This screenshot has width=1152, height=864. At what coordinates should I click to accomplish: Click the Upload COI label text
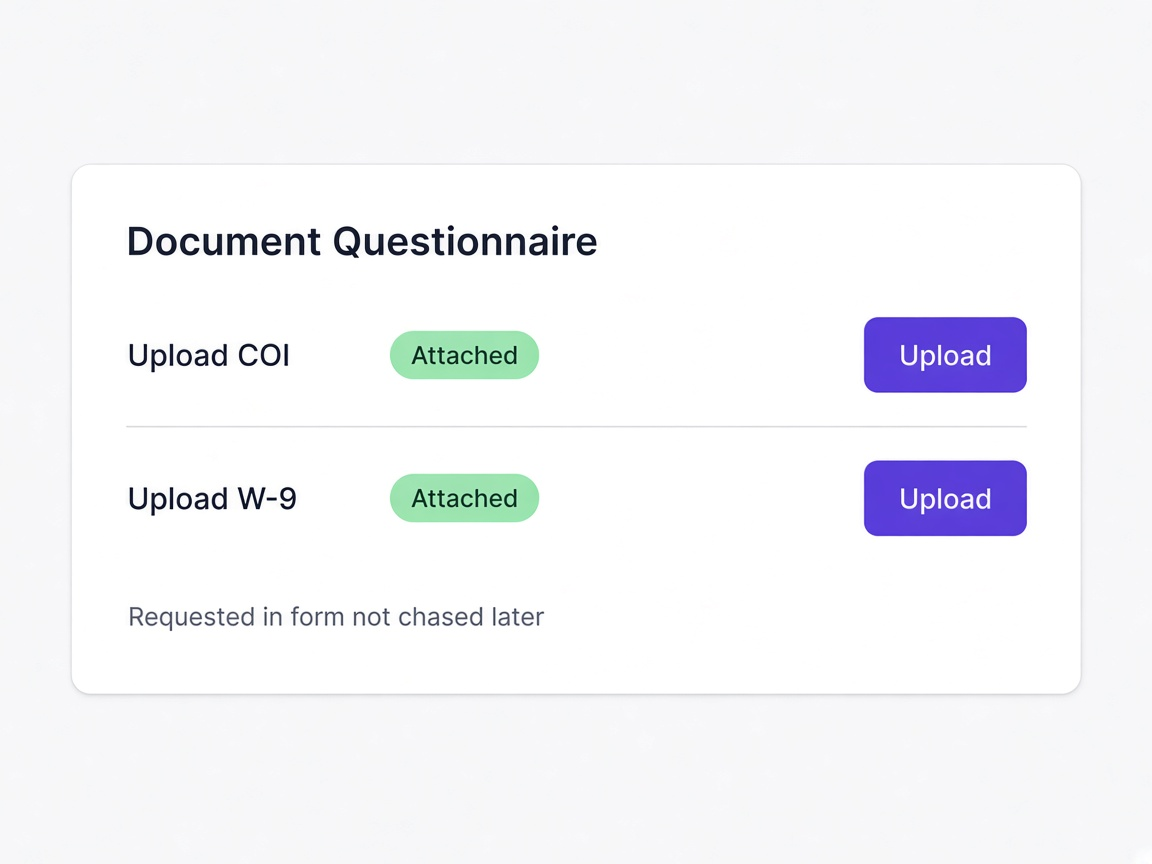(209, 356)
